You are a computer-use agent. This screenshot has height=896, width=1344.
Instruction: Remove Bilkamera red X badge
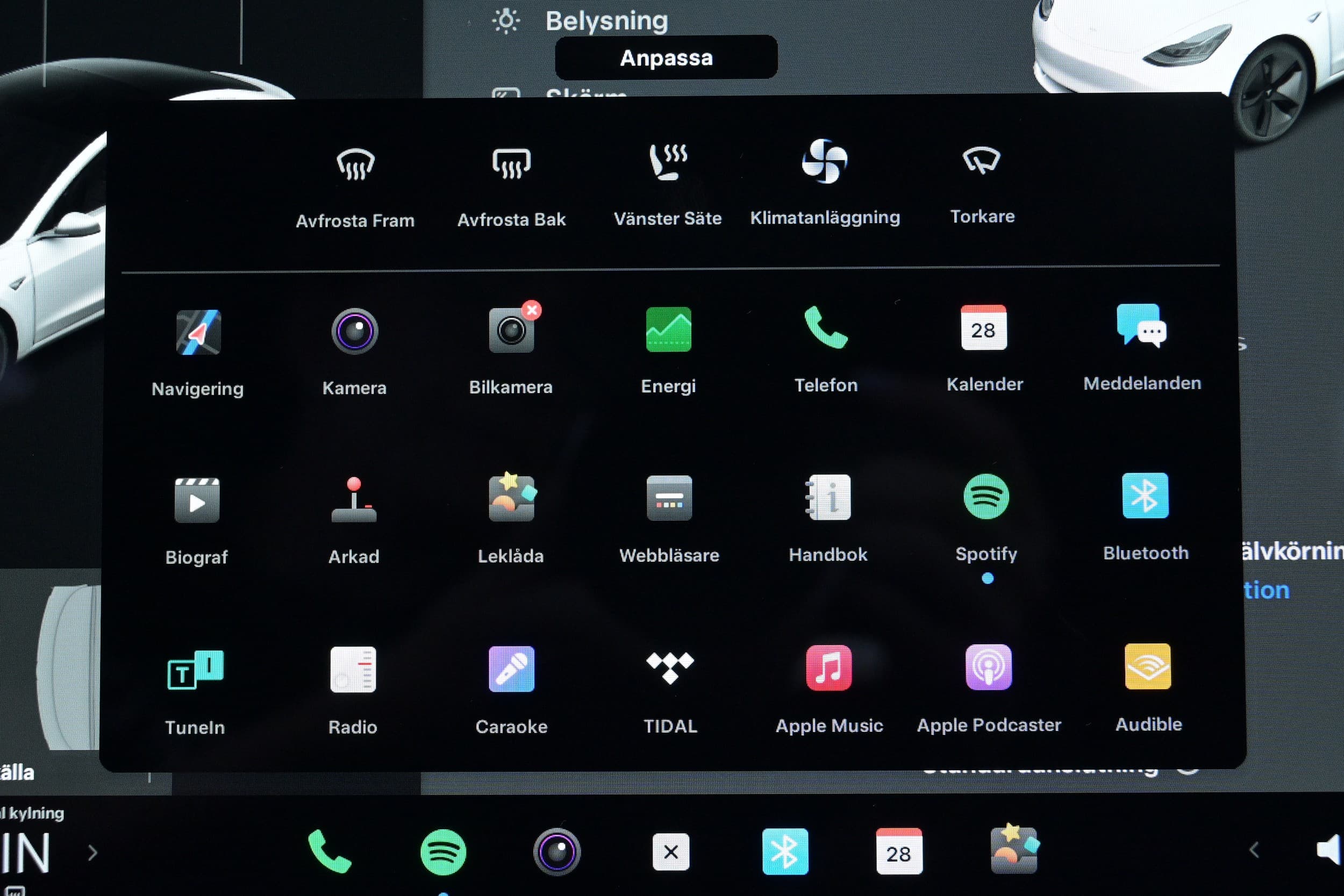point(532,310)
